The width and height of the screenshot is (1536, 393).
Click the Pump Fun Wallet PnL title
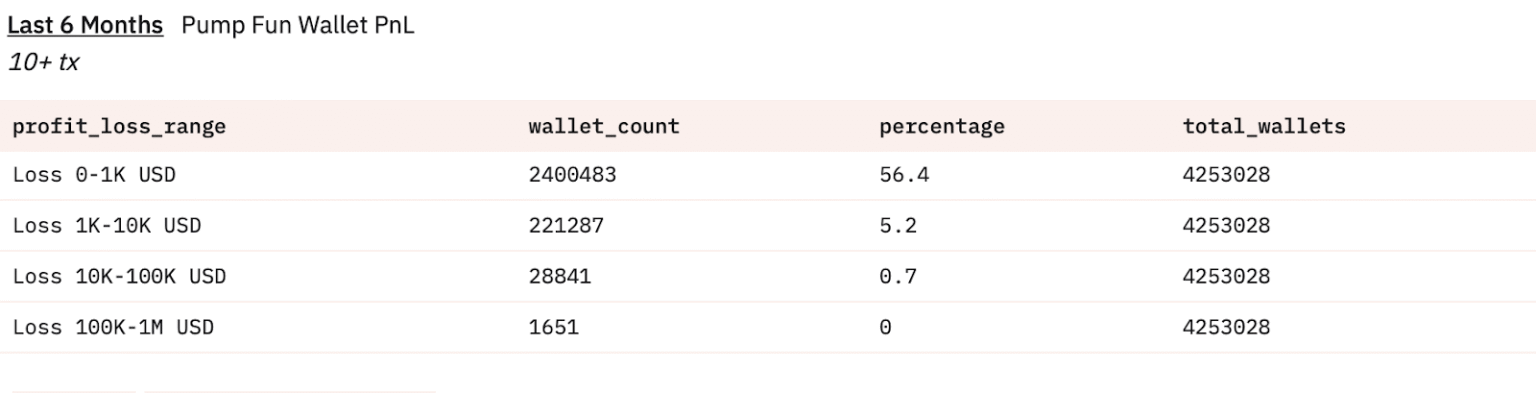pyautogui.click(x=298, y=26)
